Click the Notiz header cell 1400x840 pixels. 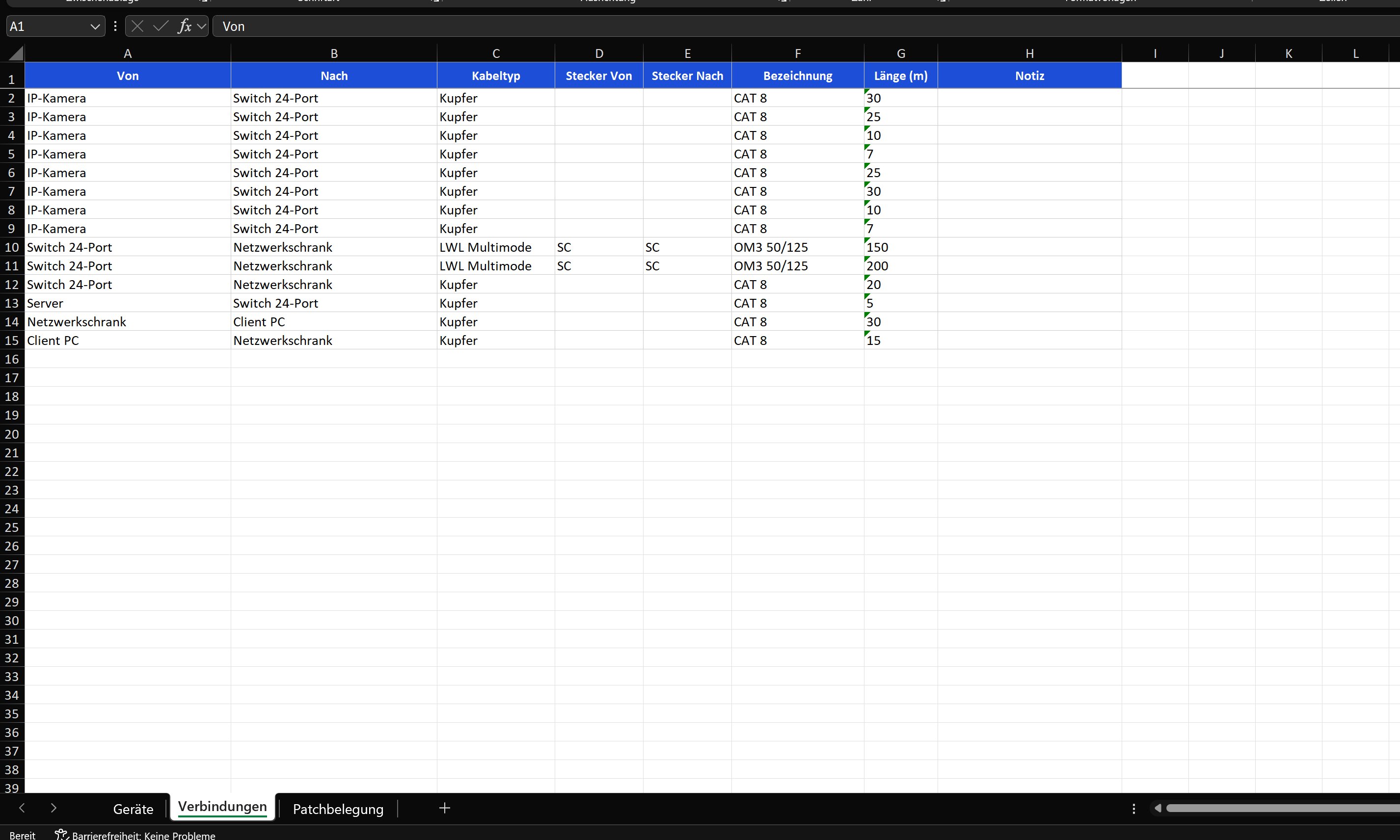coord(1030,75)
